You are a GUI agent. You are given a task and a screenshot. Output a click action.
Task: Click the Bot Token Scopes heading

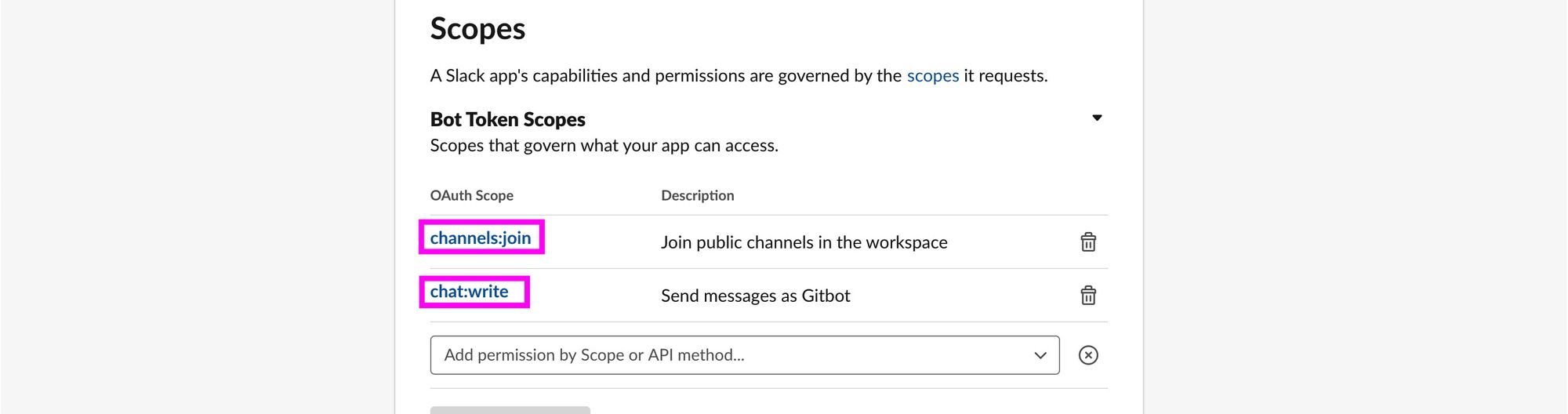[x=508, y=119]
